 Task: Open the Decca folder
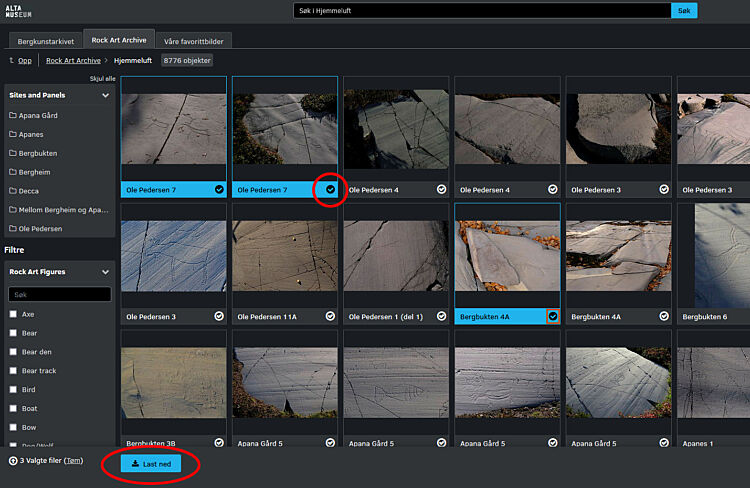tap(24, 191)
